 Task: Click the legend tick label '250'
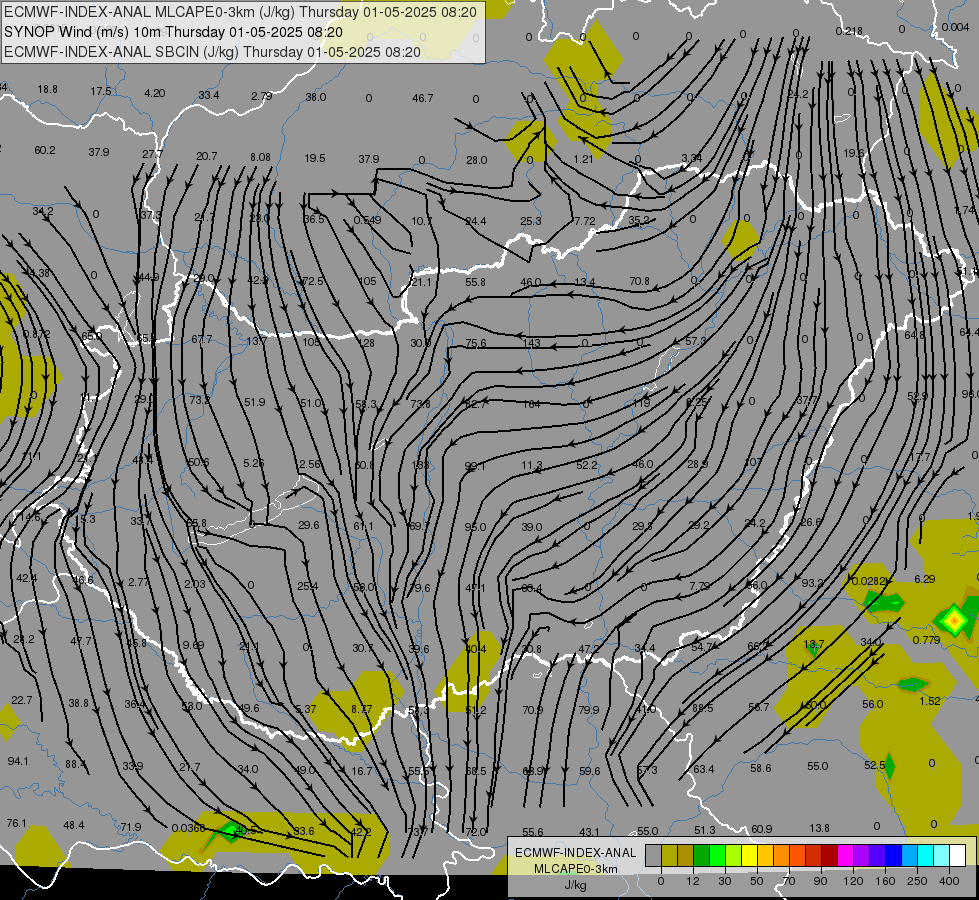pyautogui.click(x=917, y=881)
